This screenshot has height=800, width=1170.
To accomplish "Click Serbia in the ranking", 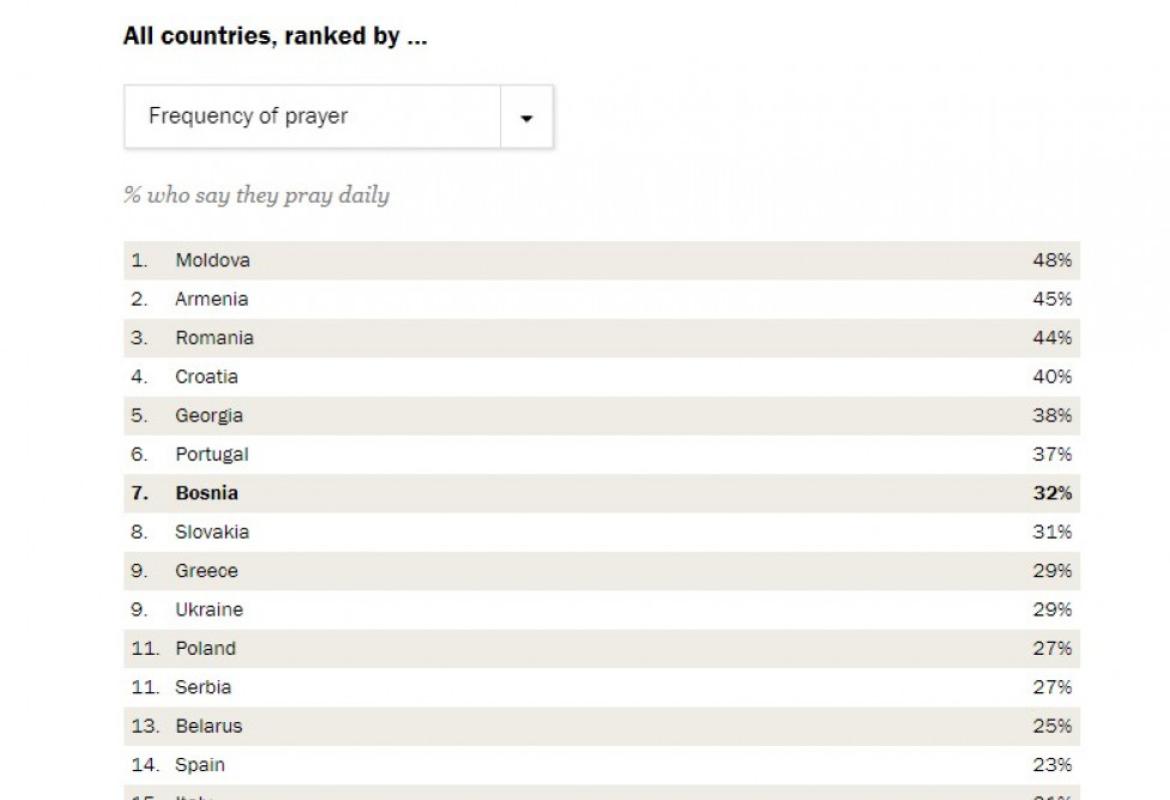I will pos(203,688).
